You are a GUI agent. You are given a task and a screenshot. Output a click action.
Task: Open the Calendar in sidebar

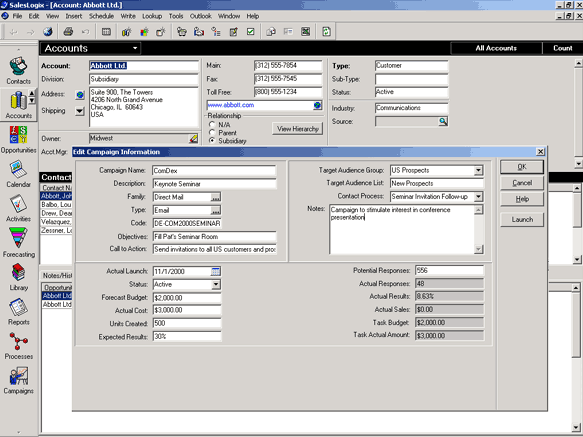click(x=18, y=174)
